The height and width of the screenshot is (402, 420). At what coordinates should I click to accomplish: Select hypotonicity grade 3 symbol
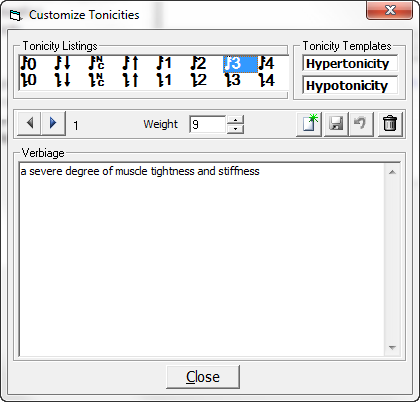[x=233, y=80]
